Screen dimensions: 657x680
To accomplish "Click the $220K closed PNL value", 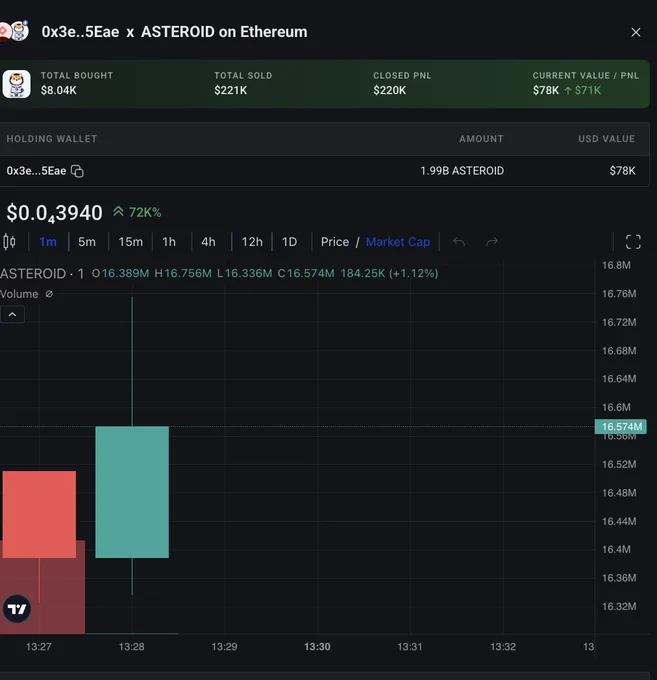I will [x=389, y=90].
